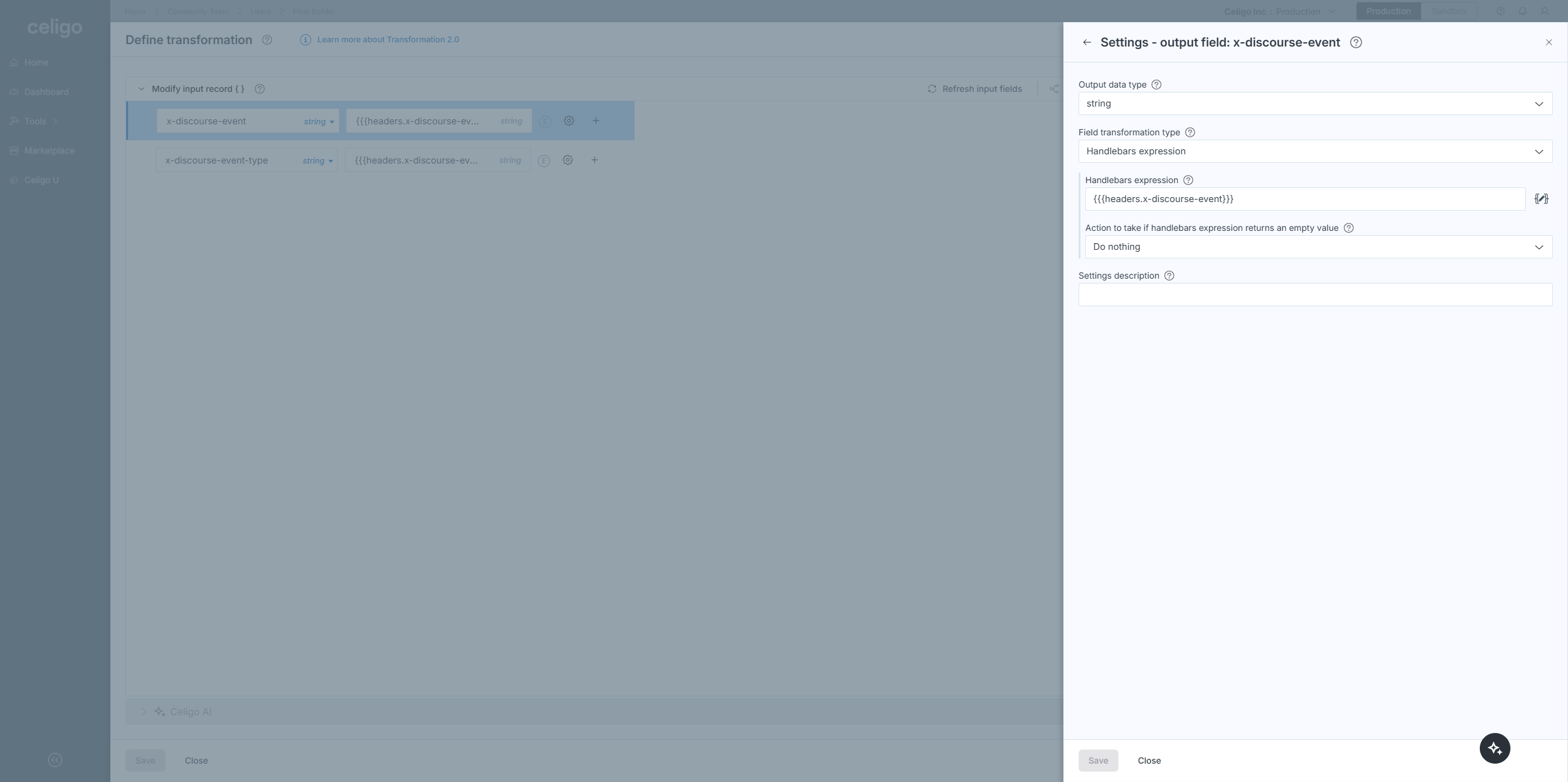Open the handlebars expression editor icon
1568x782 pixels.
tap(1541, 199)
